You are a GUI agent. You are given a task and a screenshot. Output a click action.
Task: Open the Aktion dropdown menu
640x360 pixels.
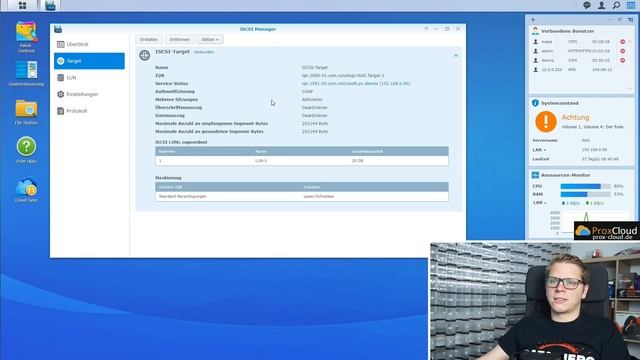(210, 40)
